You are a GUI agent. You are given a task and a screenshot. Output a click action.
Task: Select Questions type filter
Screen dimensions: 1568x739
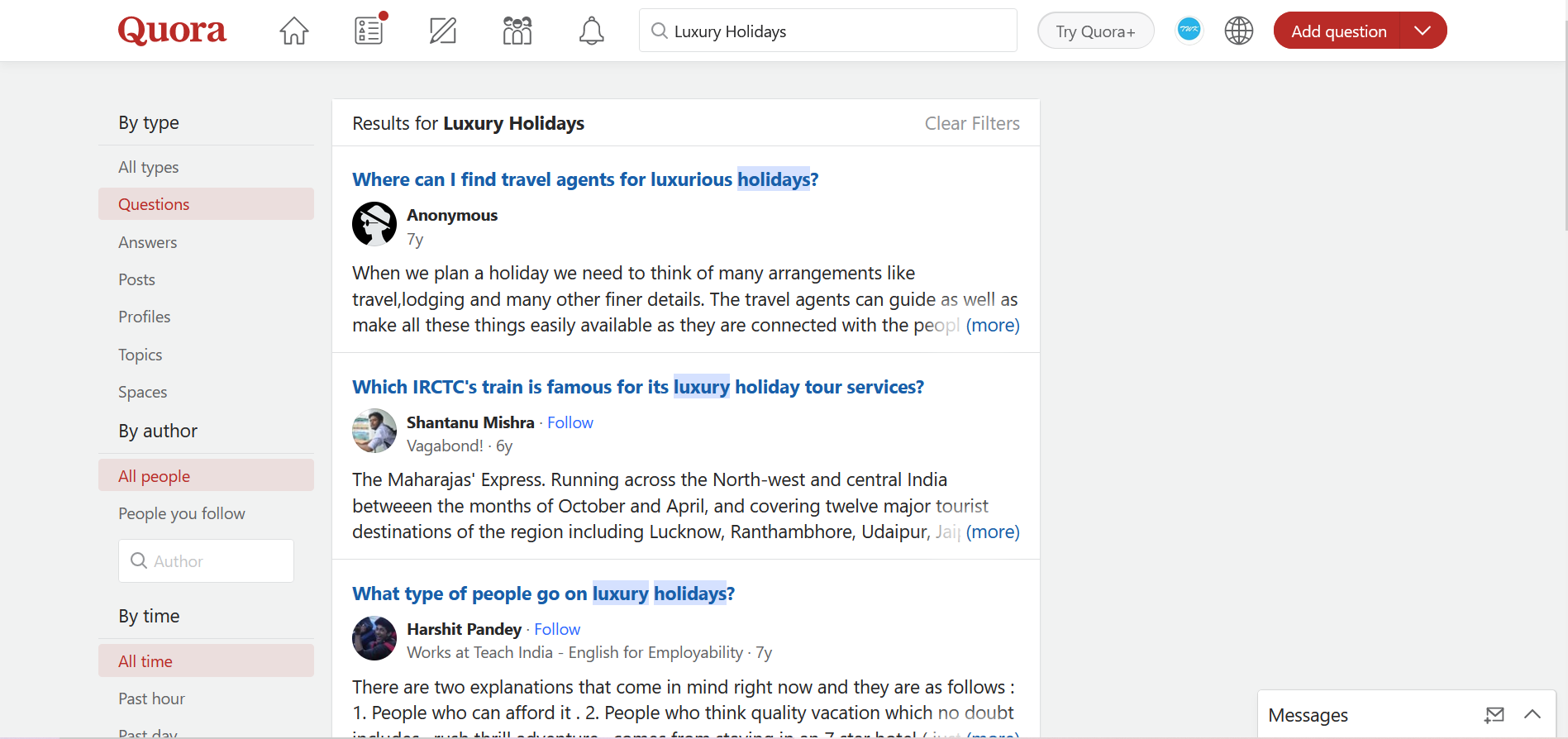(x=206, y=204)
